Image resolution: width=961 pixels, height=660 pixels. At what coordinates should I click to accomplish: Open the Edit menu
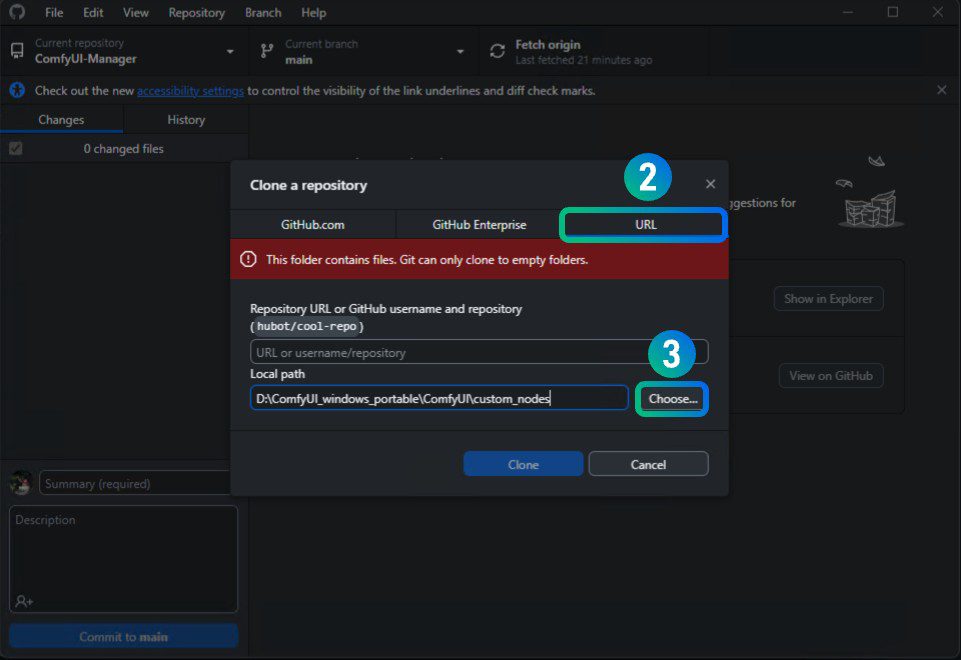[93, 12]
